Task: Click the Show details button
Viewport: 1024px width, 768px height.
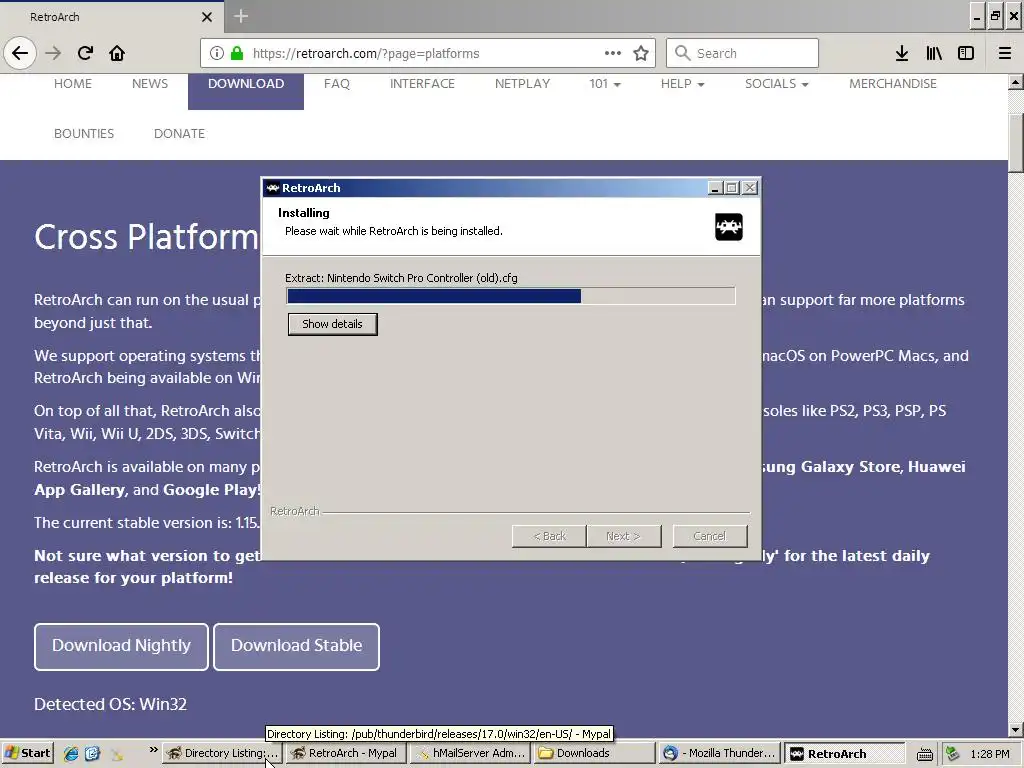Action: click(x=332, y=324)
